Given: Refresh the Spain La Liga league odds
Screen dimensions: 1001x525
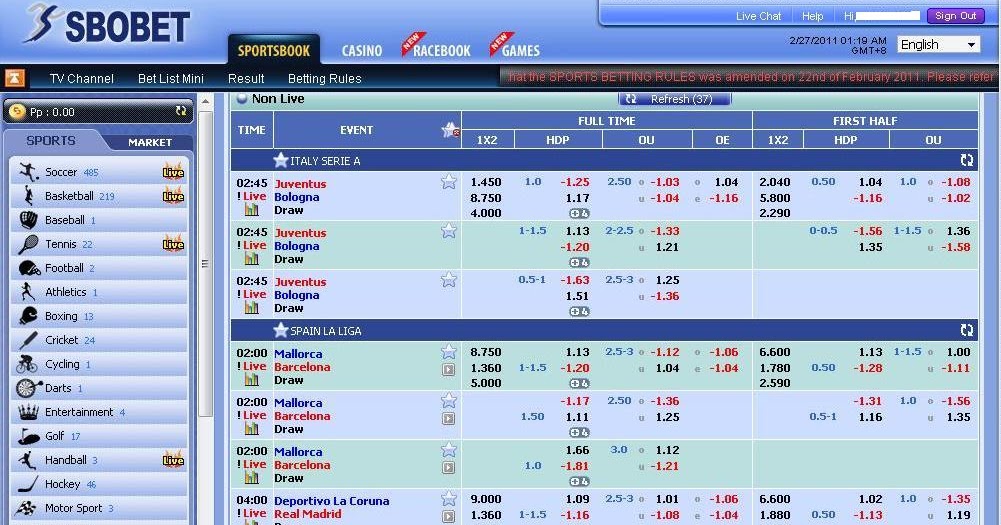Looking at the screenshot, I should point(967,330).
